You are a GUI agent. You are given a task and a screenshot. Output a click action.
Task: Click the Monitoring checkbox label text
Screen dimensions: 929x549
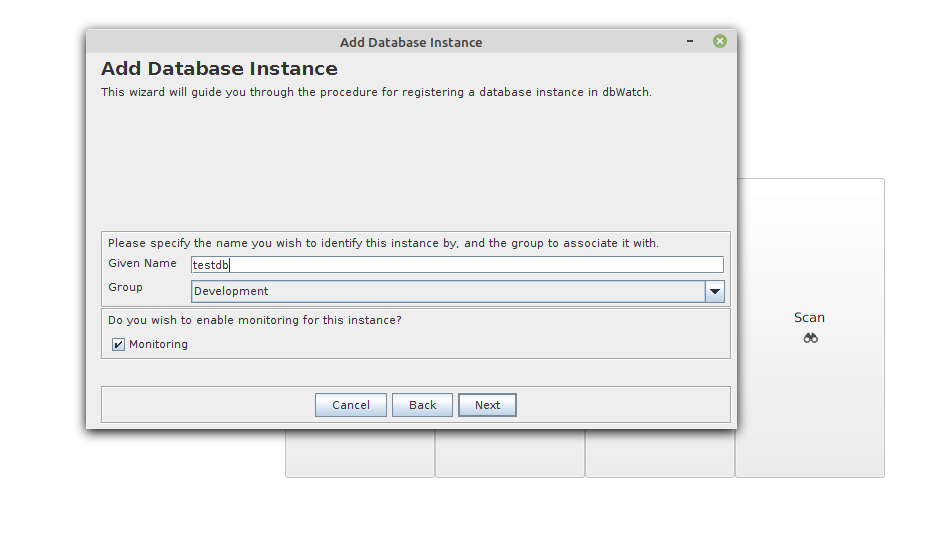(158, 344)
